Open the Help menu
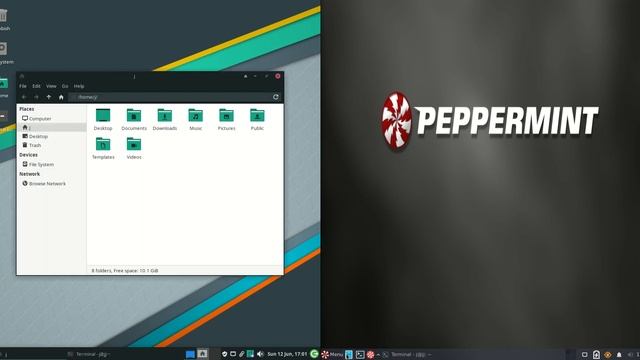 tap(79, 86)
